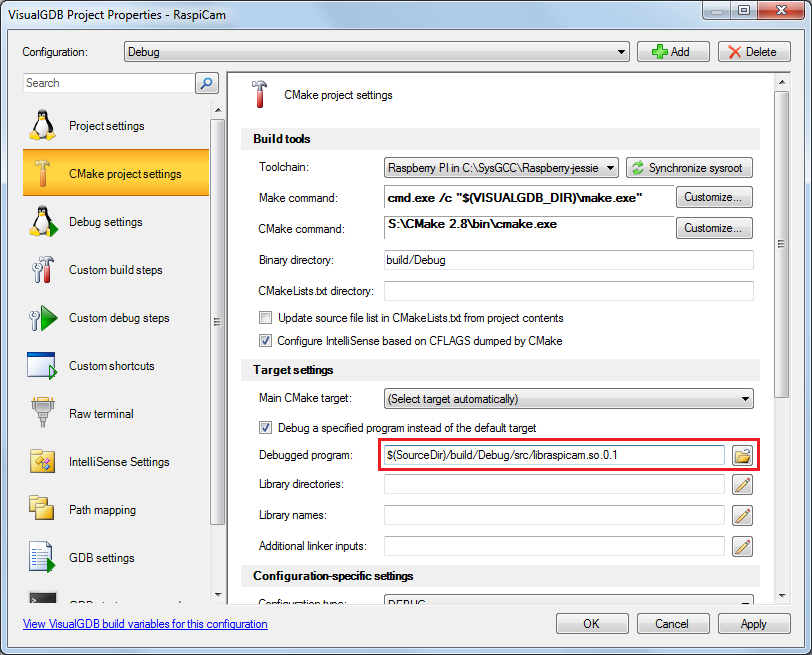Click Synchronize sysroot button
The width and height of the screenshot is (812, 655).
pos(689,168)
